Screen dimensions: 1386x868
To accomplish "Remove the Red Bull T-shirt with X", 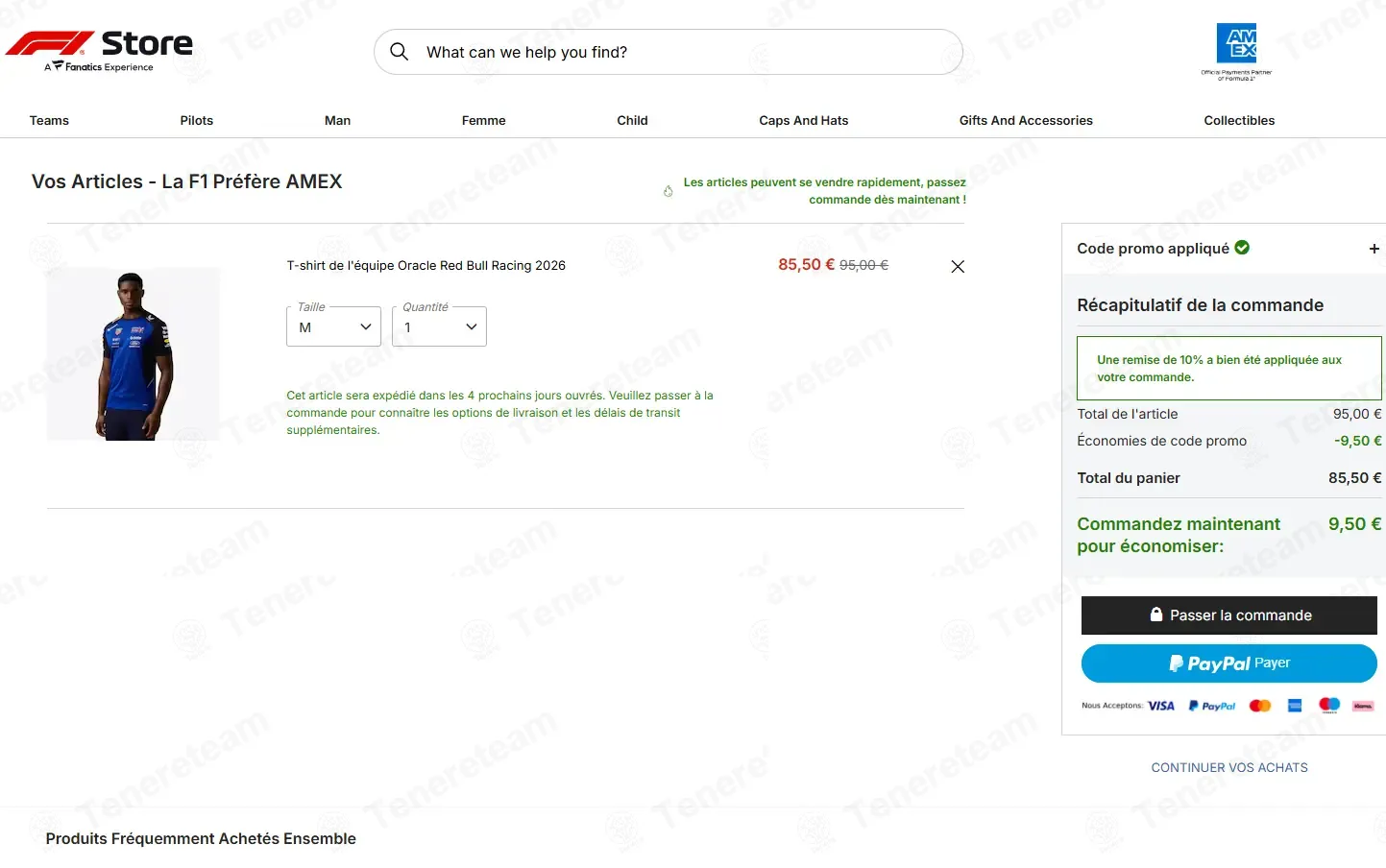I will click(958, 267).
